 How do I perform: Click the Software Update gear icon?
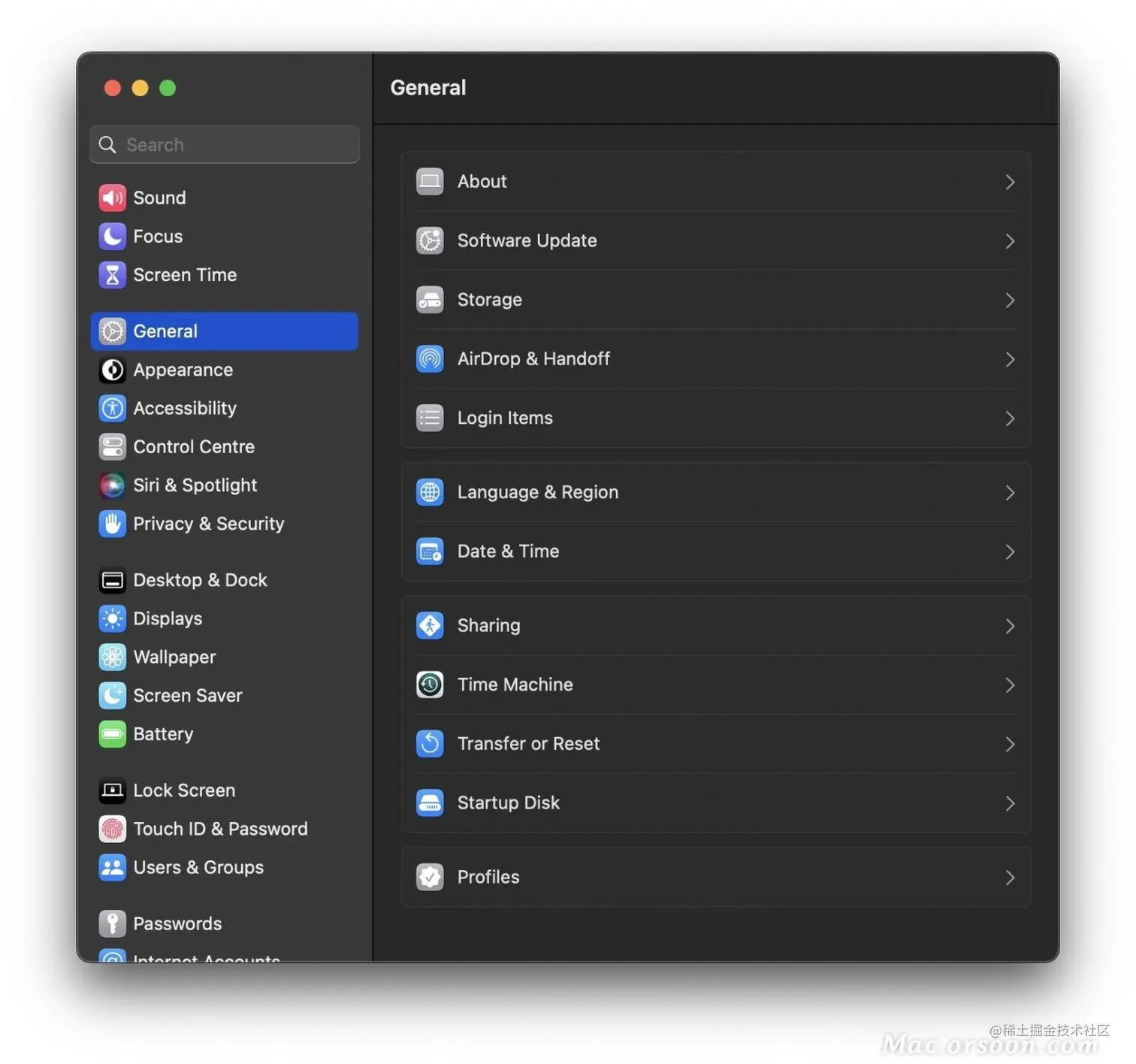(430, 240)
